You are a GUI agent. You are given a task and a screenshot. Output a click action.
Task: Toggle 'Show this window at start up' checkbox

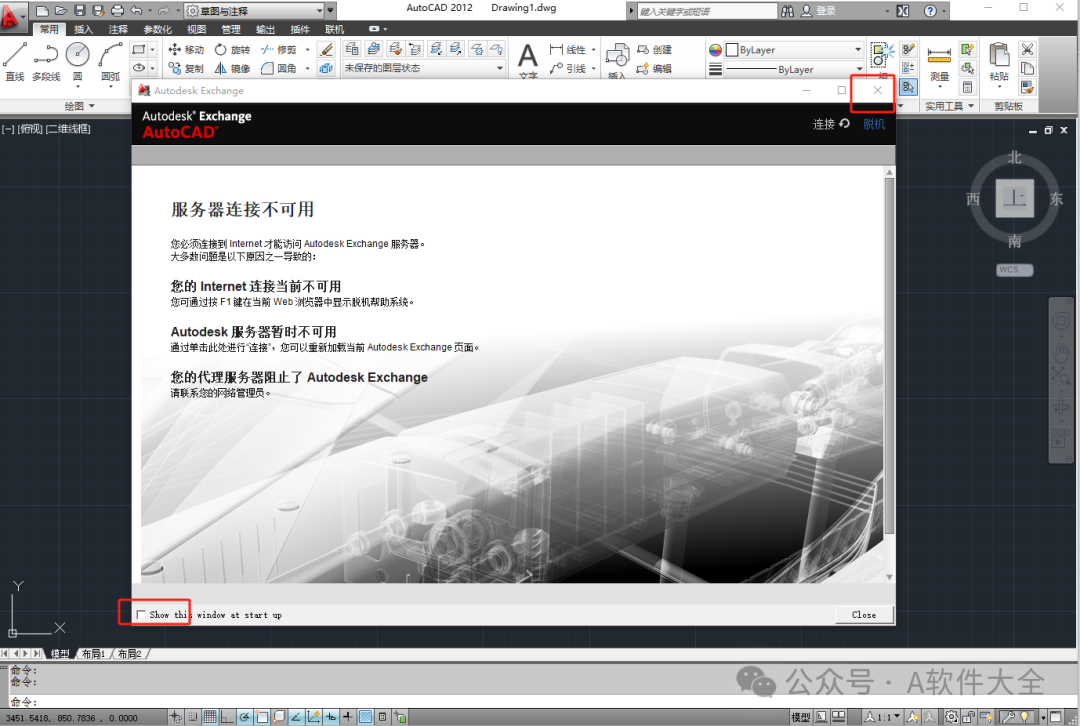pos(141,614)
